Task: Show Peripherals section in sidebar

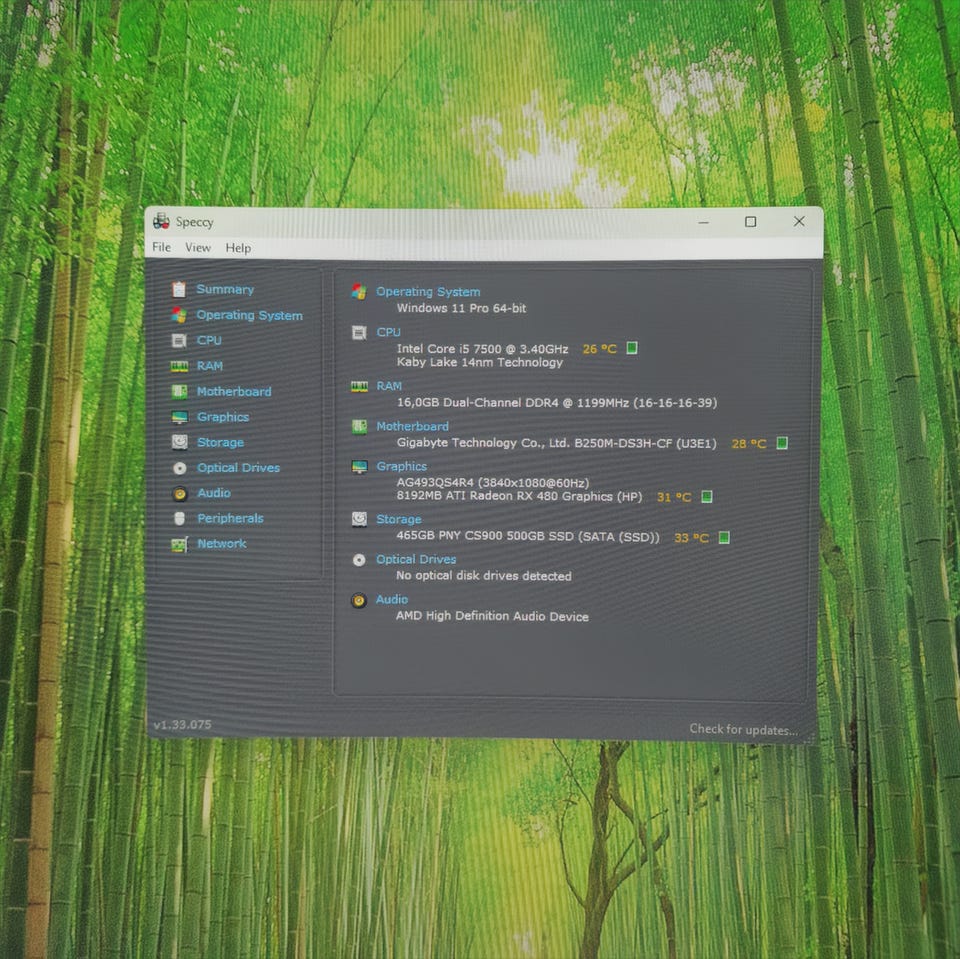Action: (230, 518)
